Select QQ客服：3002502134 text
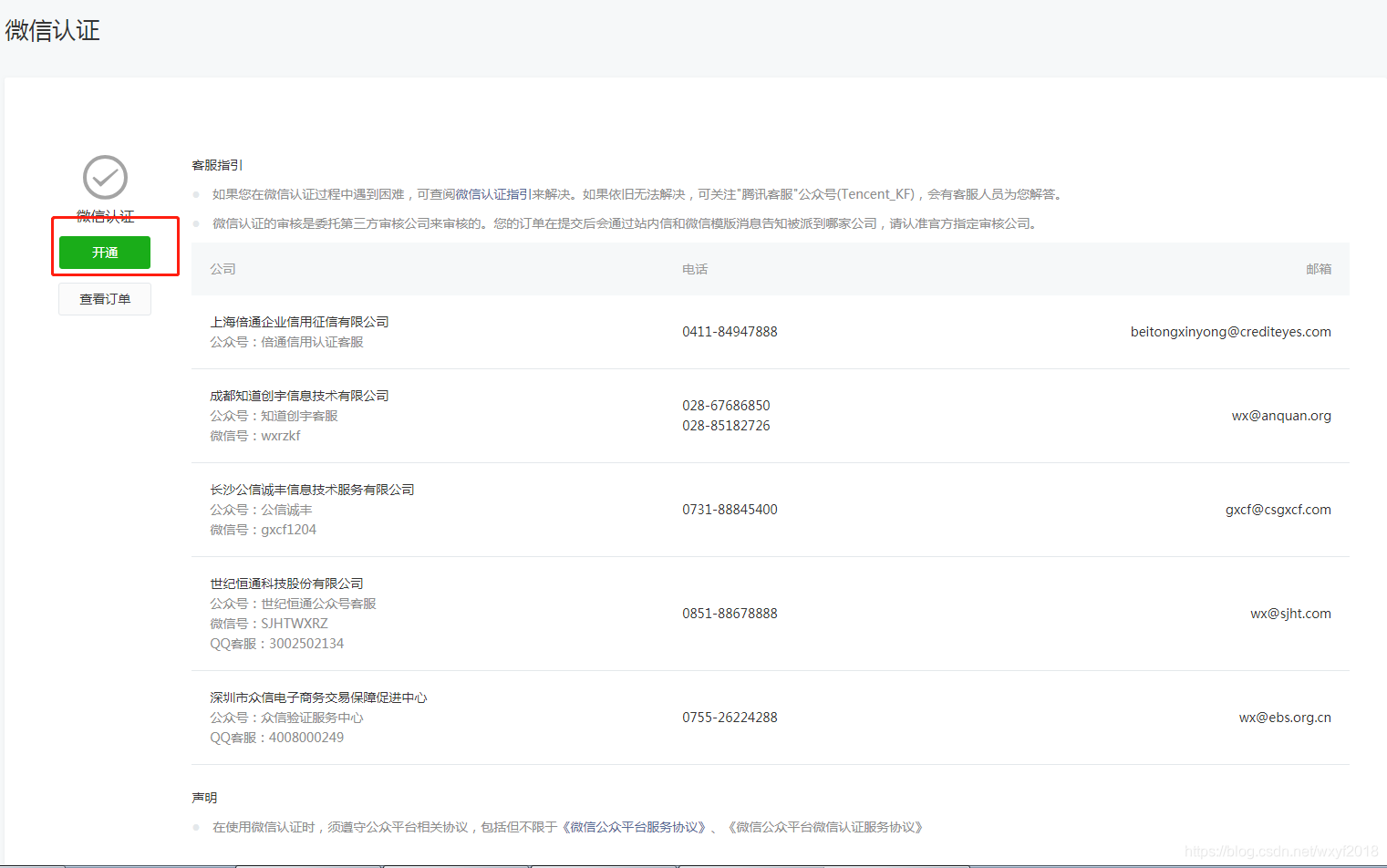1387x868 pixels. [x=277, y=644]
